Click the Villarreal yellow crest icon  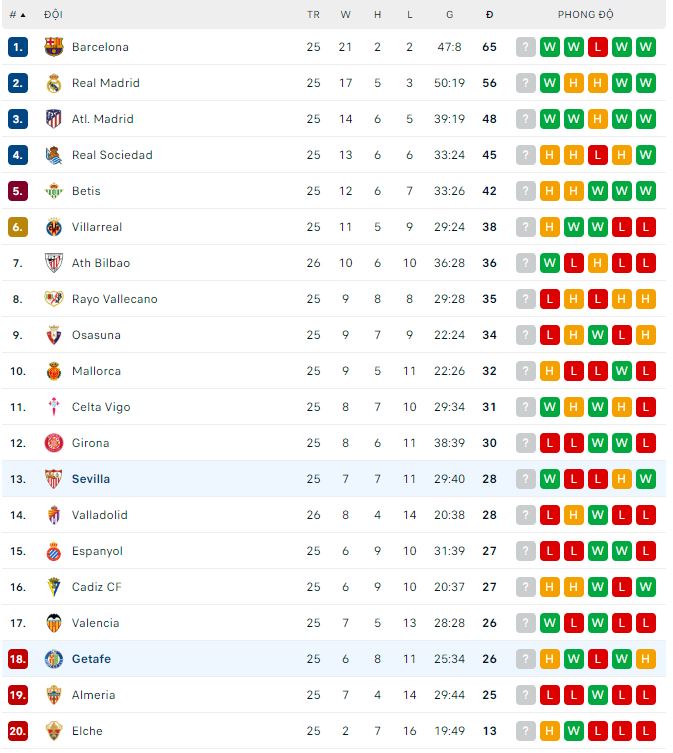click(54, 227)
